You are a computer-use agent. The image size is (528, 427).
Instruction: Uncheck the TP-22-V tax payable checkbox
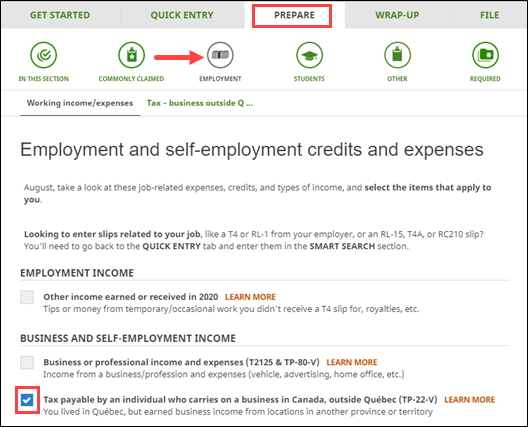(x=27, y=400)
